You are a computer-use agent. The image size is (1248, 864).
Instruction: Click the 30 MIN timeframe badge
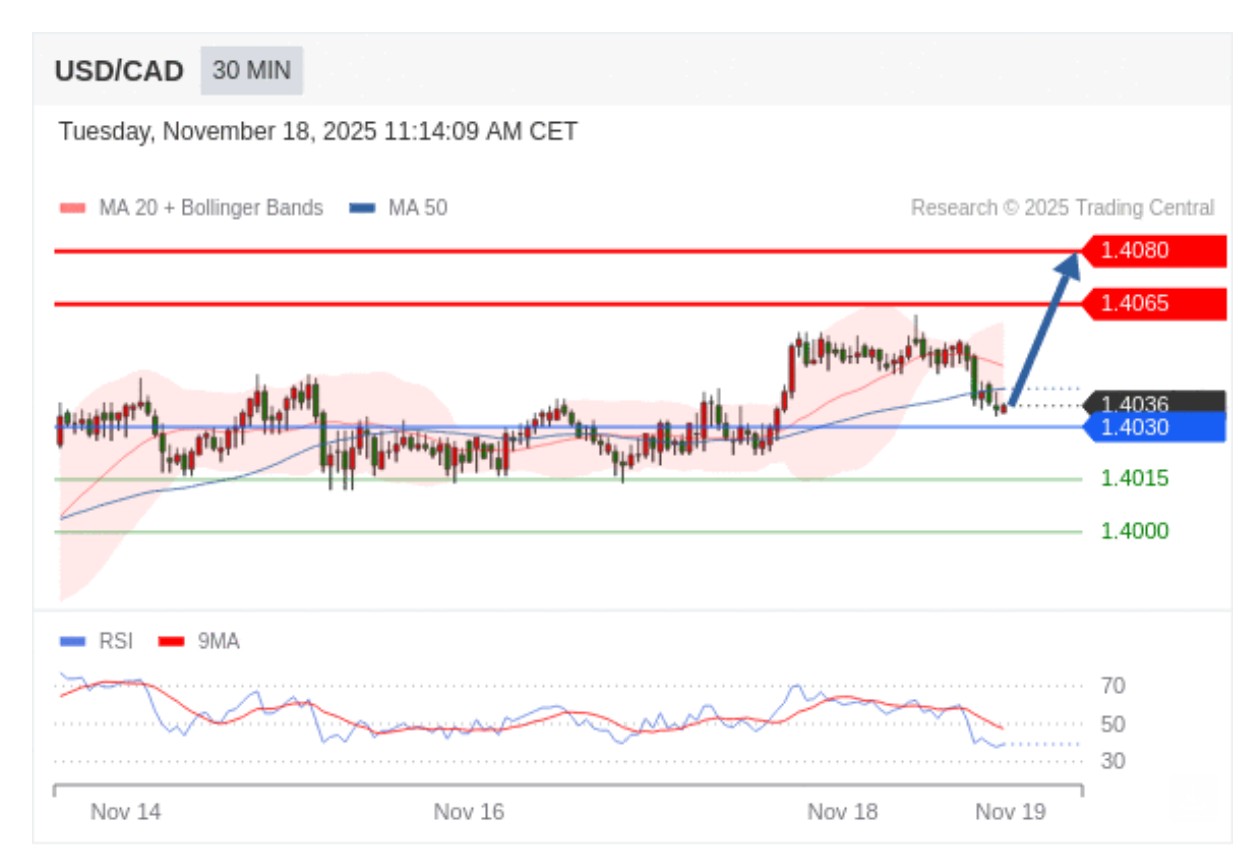[251, 71]
